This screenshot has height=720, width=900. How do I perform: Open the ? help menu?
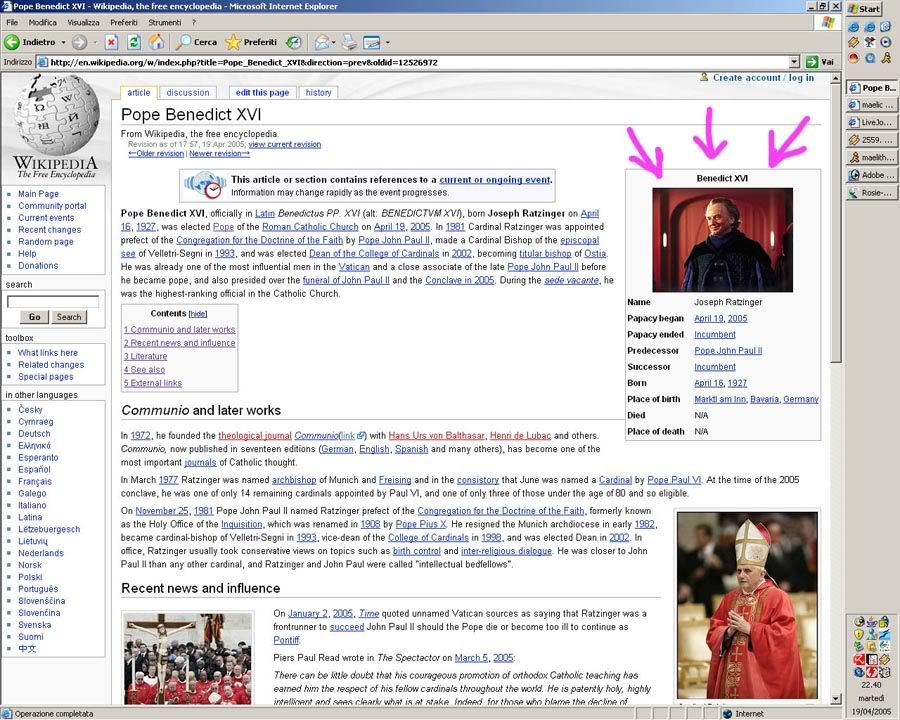(194, 22)
